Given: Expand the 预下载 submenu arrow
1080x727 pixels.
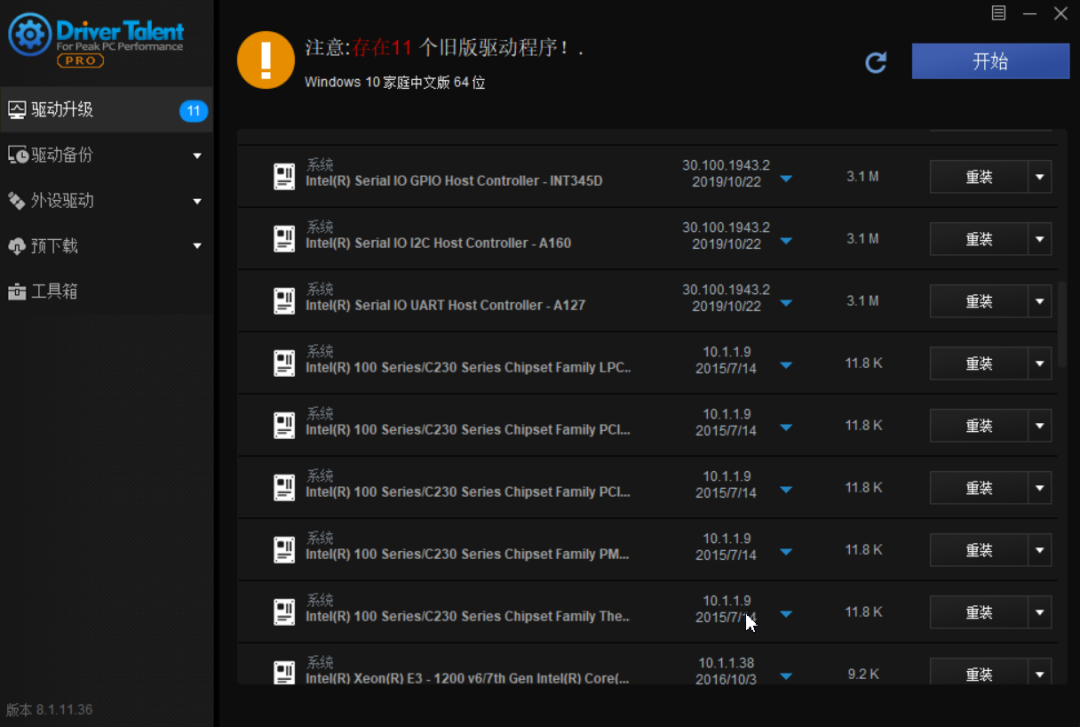Looking at the screenshot, I should tap(197, 246).
